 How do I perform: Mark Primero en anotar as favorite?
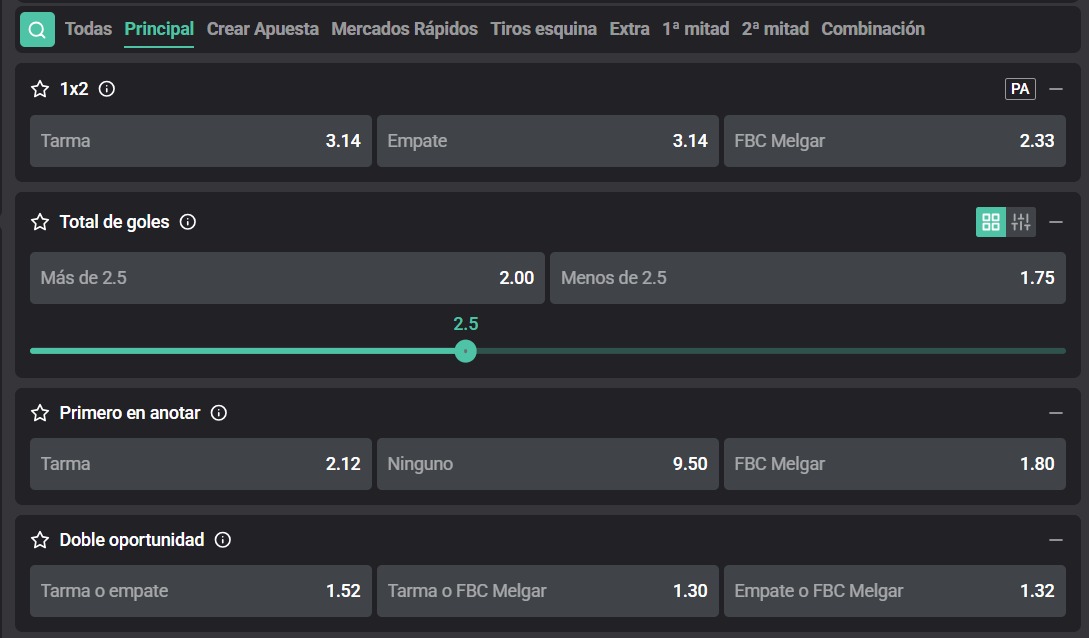(x=40, y=413)
